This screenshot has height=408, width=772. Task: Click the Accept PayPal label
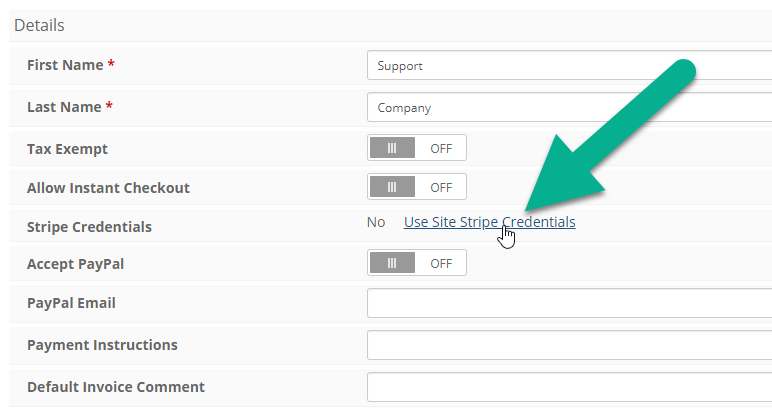tap(75, 264)
